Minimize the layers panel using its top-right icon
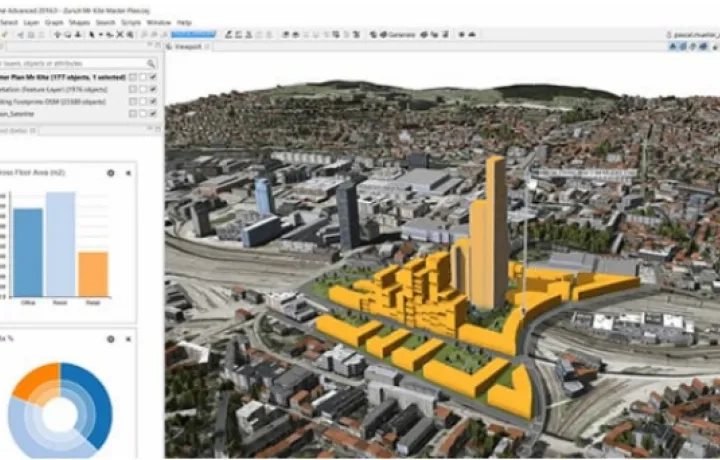This screenshot has height=460, width=720. coord(150,45)
